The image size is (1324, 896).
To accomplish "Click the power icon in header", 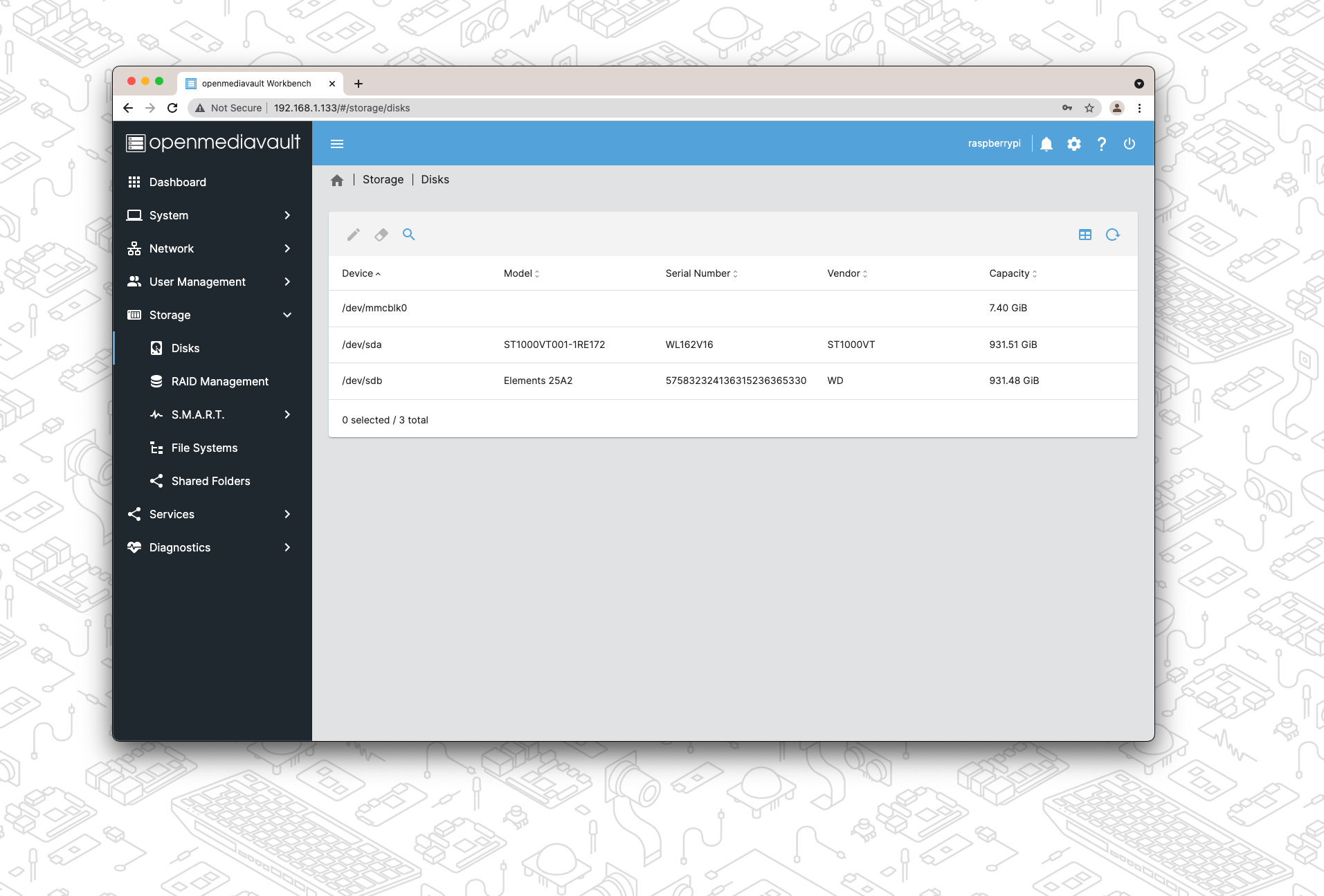I will pos(1129,144).
